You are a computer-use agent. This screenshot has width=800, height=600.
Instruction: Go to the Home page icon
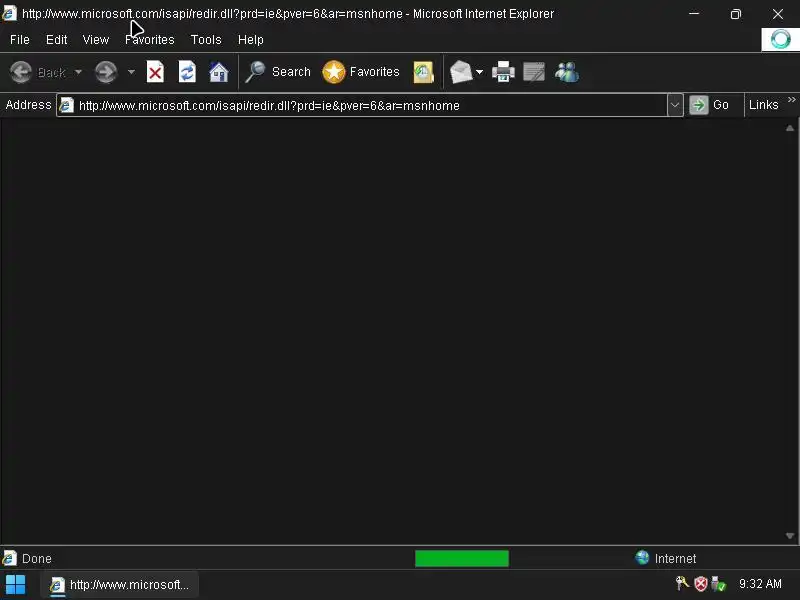tap(218, 72)
